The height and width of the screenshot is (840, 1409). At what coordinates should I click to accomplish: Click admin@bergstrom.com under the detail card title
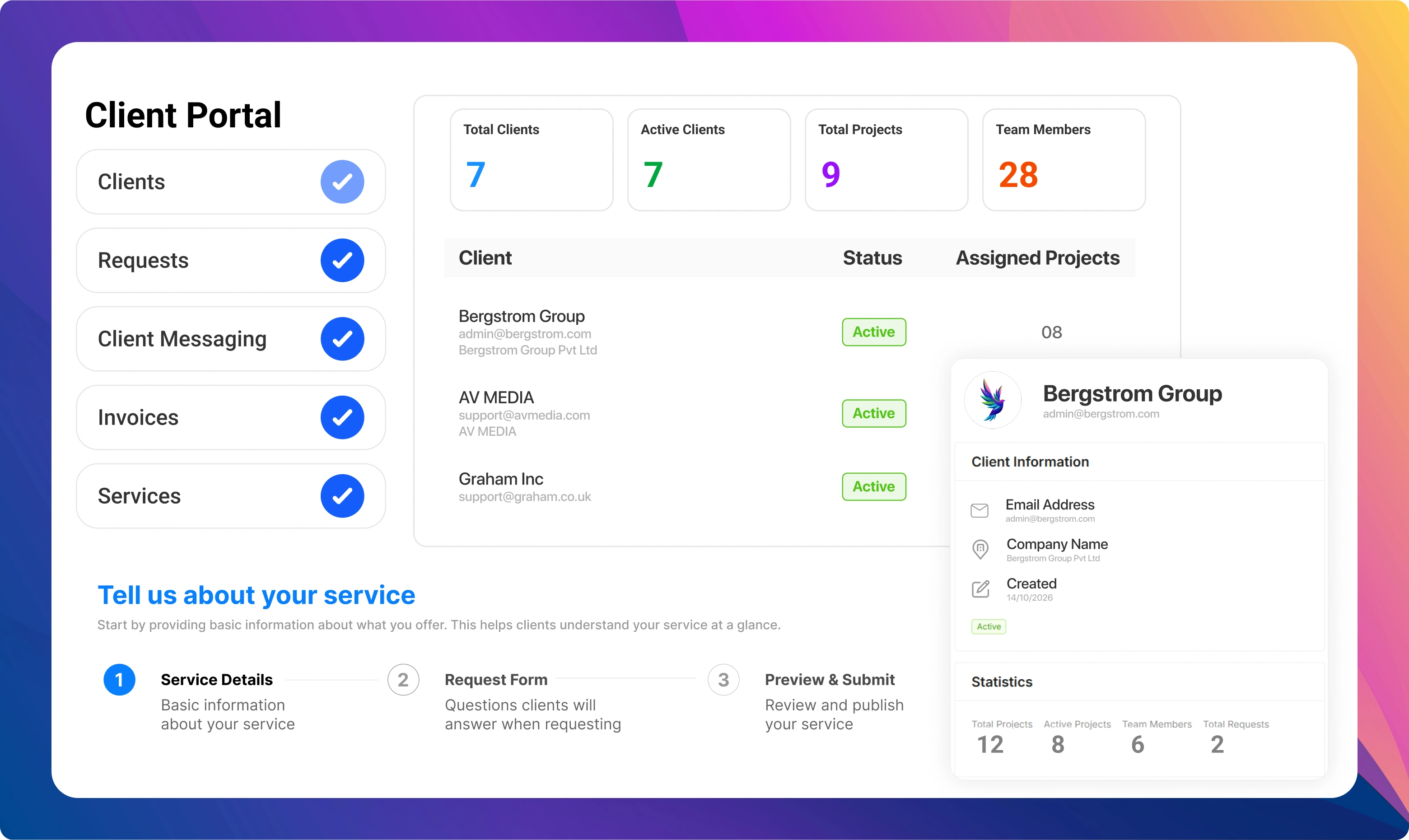(x=1101, y=414)
